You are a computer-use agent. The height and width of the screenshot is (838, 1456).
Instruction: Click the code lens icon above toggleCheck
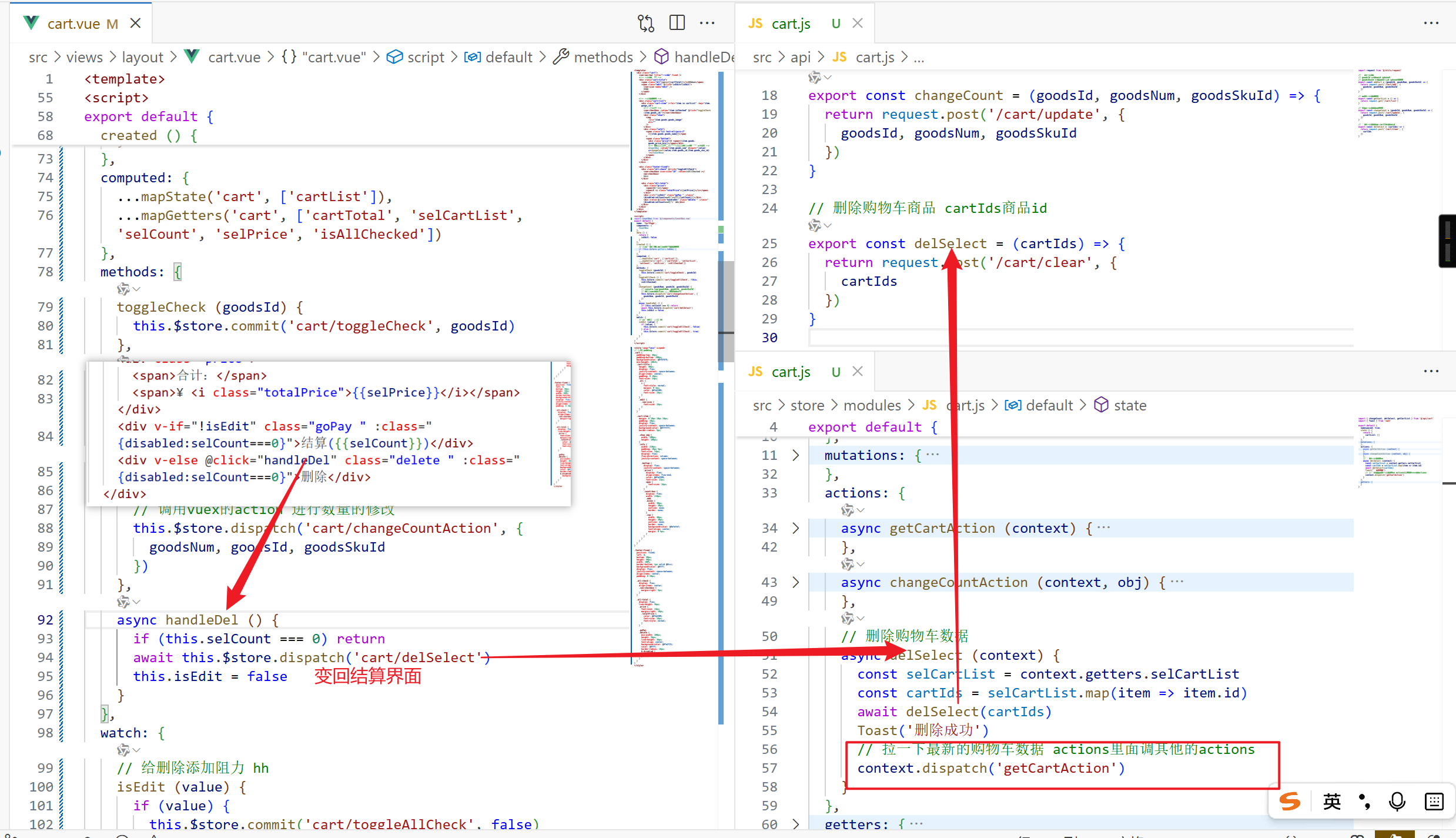[123, 289]
